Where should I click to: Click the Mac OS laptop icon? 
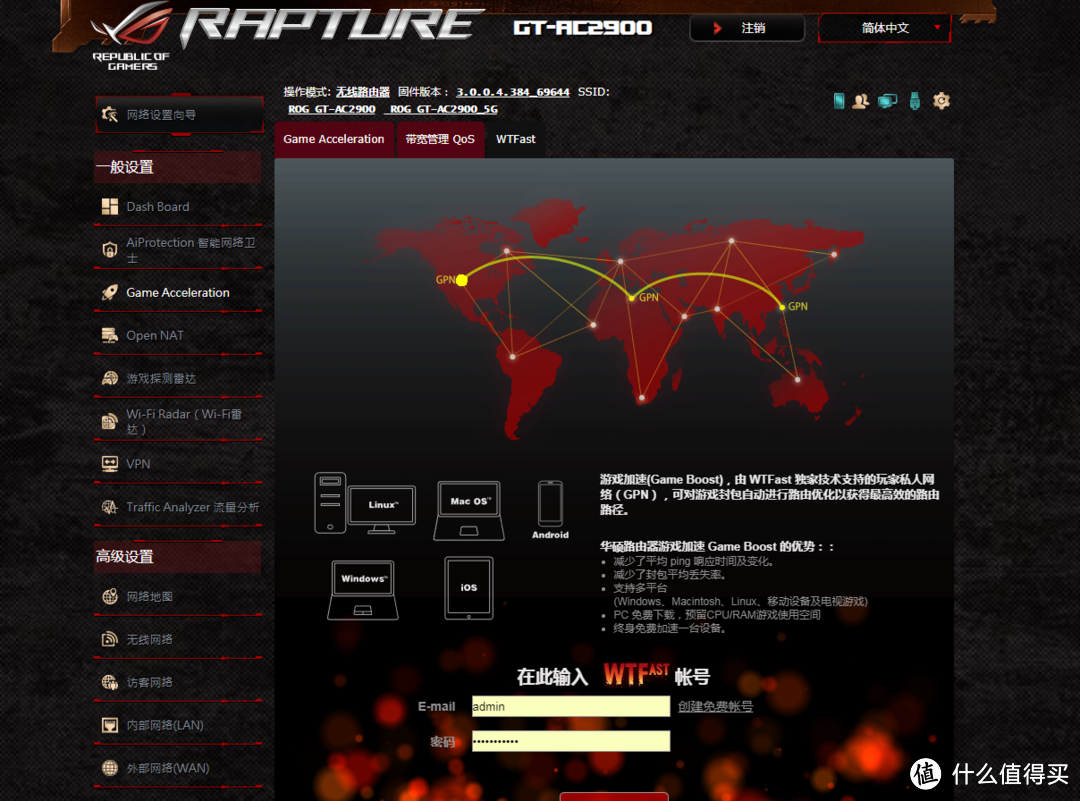click(469, 510)
